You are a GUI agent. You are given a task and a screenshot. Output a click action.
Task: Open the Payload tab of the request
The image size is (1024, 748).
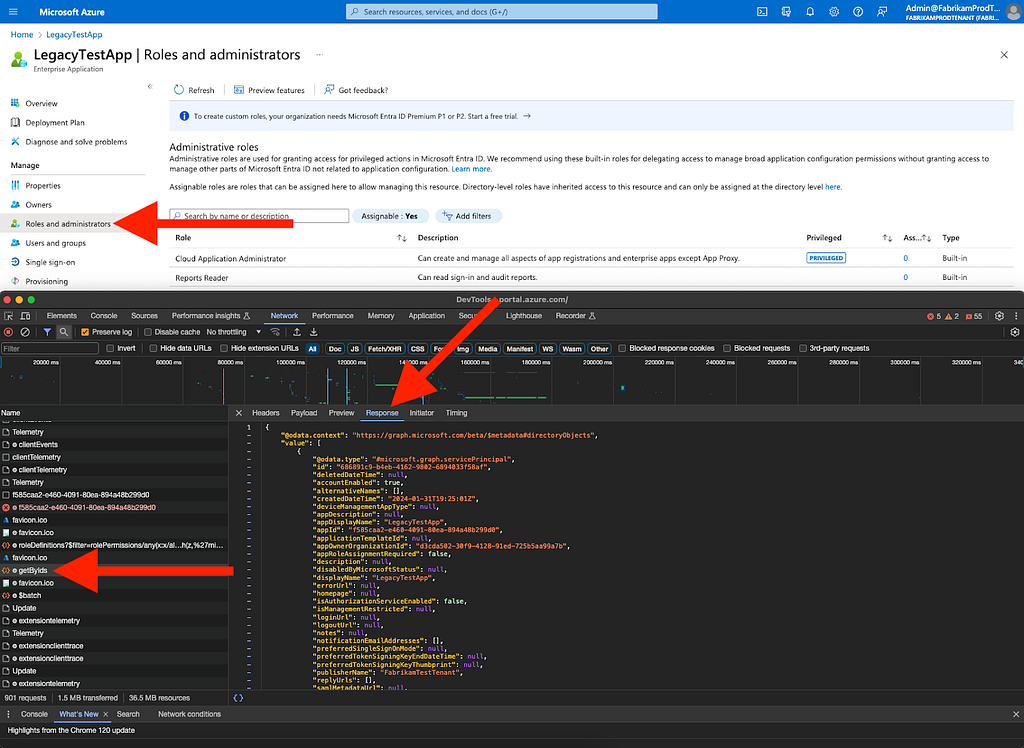(304, 413)
